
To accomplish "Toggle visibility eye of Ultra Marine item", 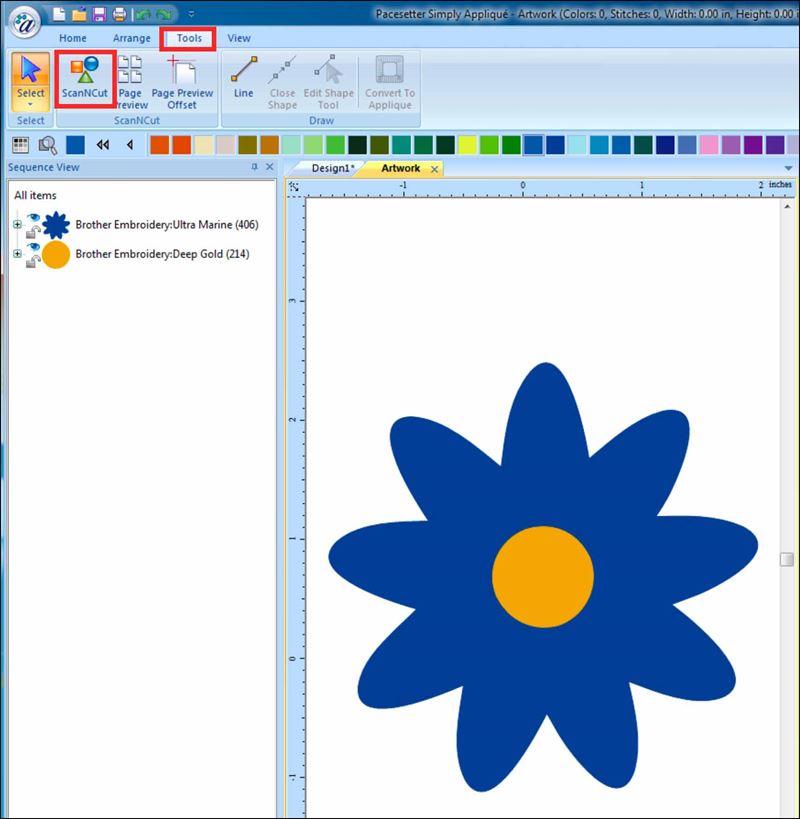I will click(33, 217).
